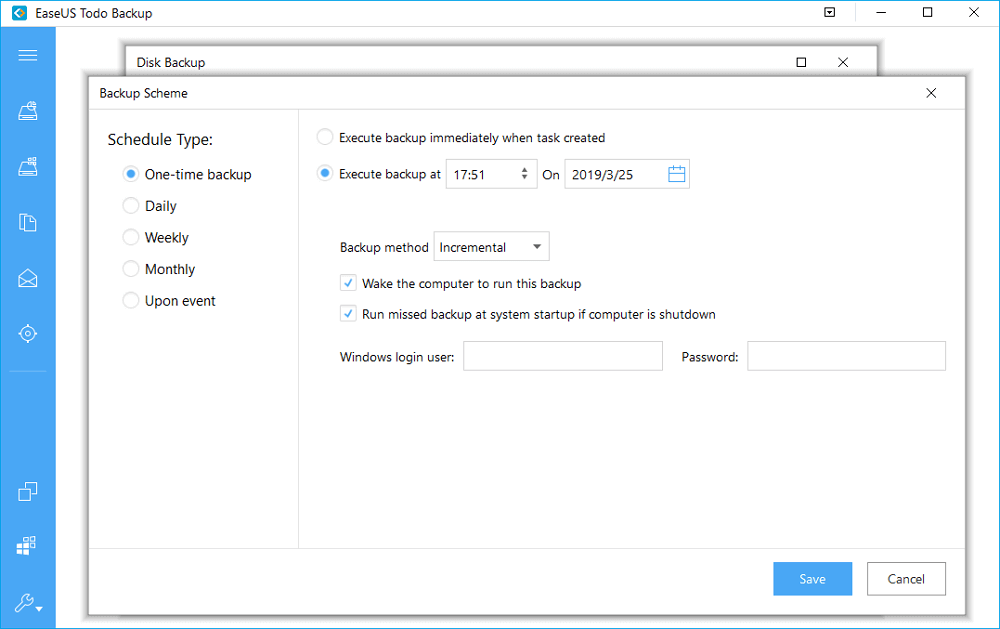Disable Run missed backup at system startup
The width and height of the screenshot is (1000, 629).
tap(348, 313)
